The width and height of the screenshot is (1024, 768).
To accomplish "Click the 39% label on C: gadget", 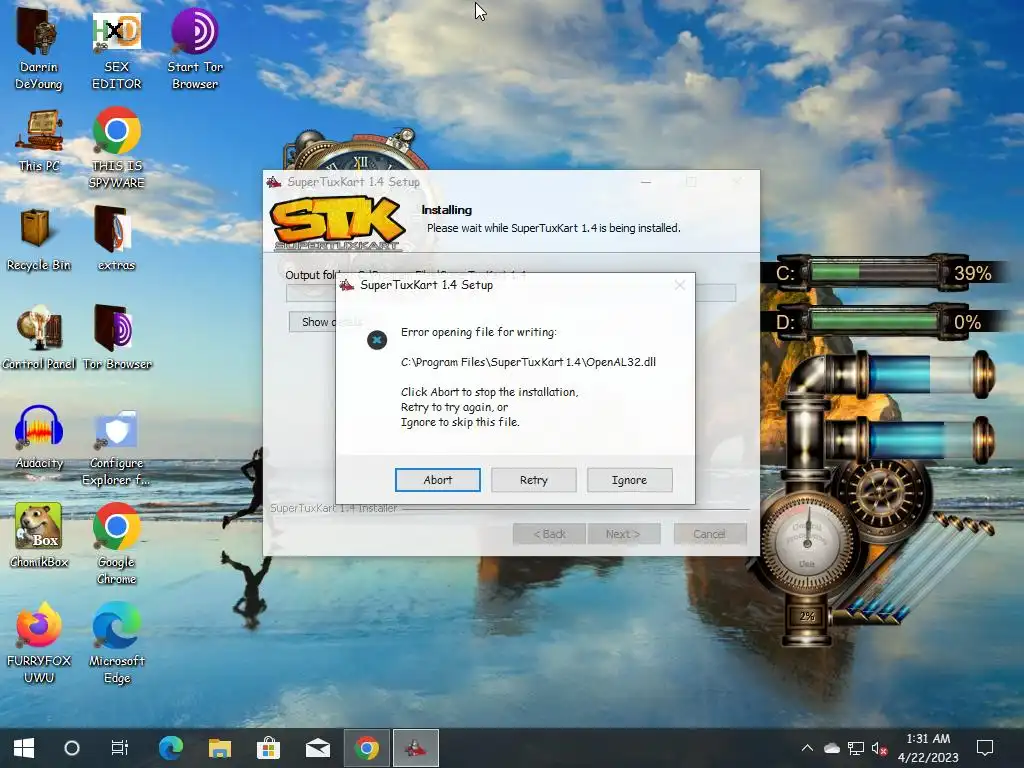I will tap(972, 273).
